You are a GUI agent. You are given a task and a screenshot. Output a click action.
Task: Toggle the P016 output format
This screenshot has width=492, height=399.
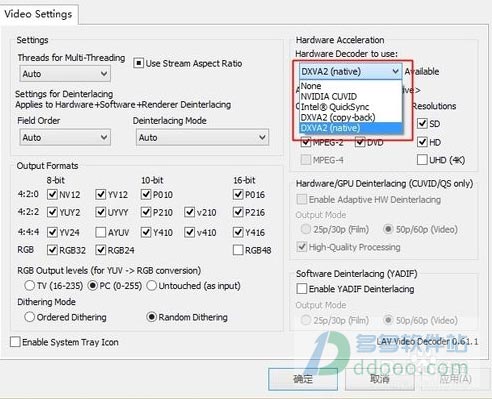pyautogui.click(x=238, y=194)
